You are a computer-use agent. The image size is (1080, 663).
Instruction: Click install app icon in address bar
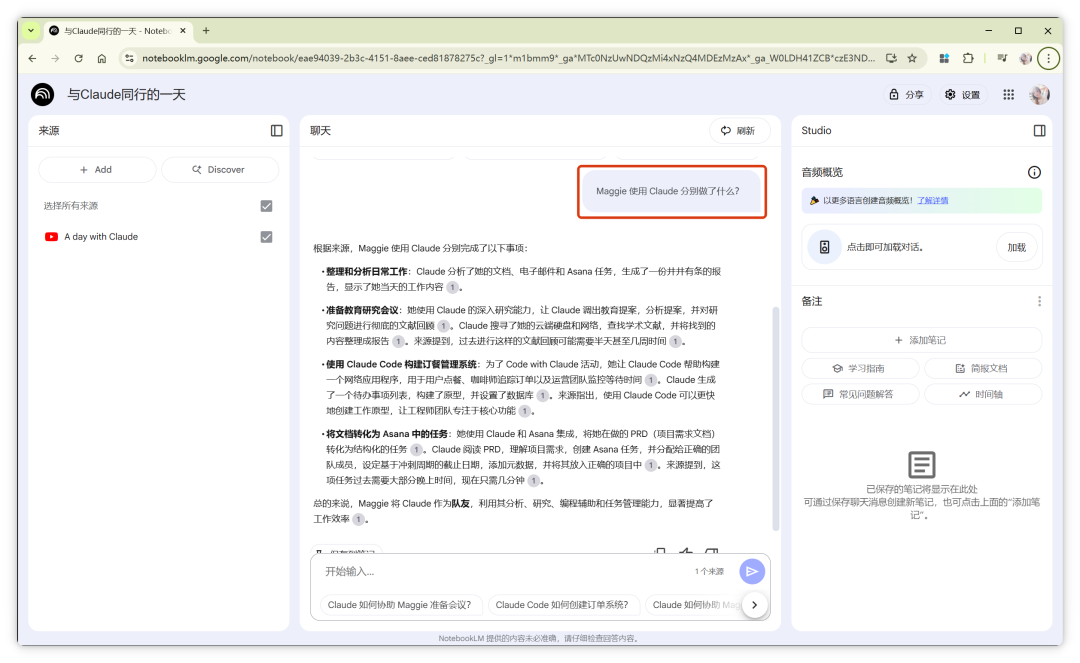tap(891, 59)
